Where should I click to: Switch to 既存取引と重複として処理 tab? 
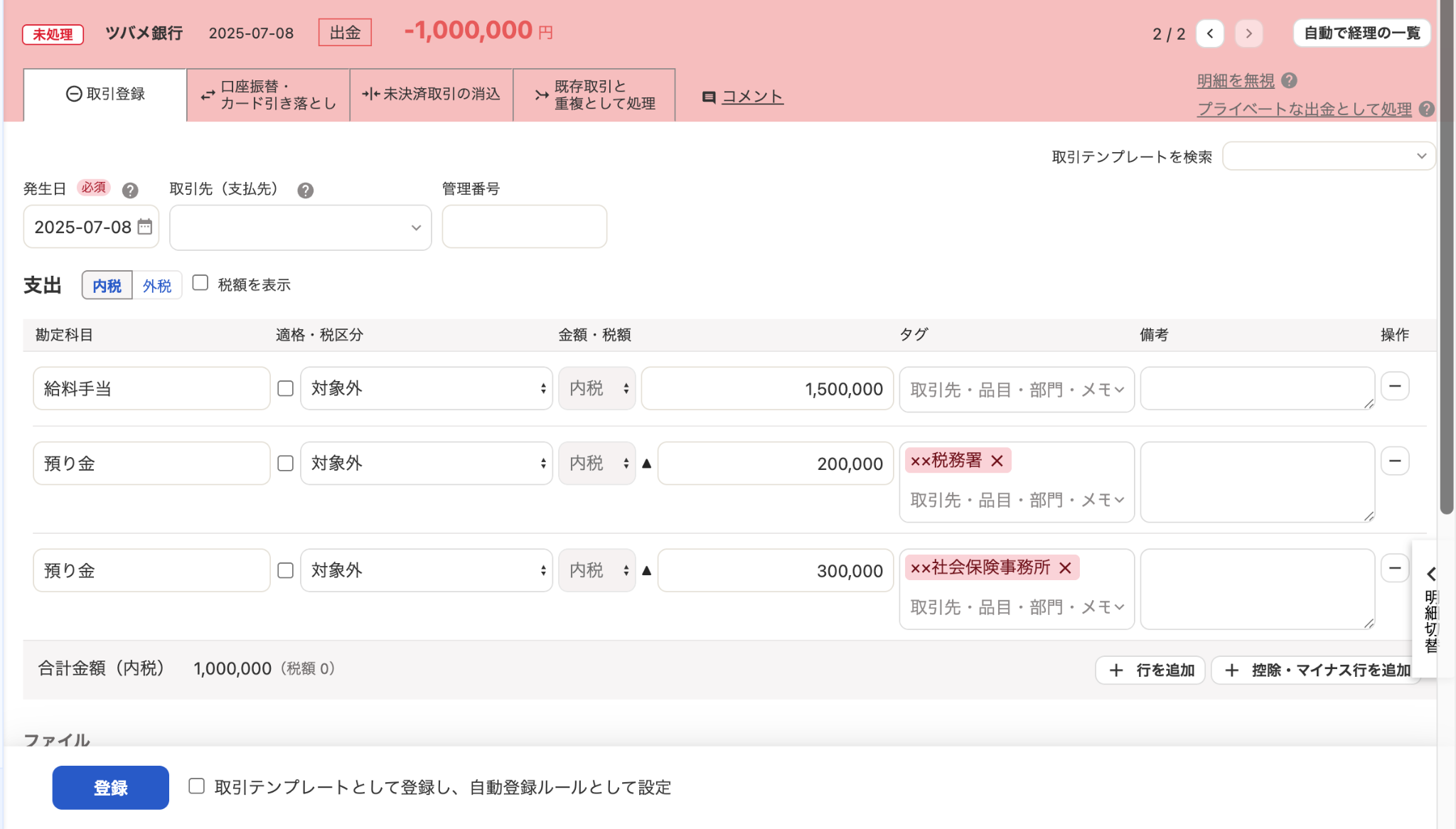tap(594, 95)
